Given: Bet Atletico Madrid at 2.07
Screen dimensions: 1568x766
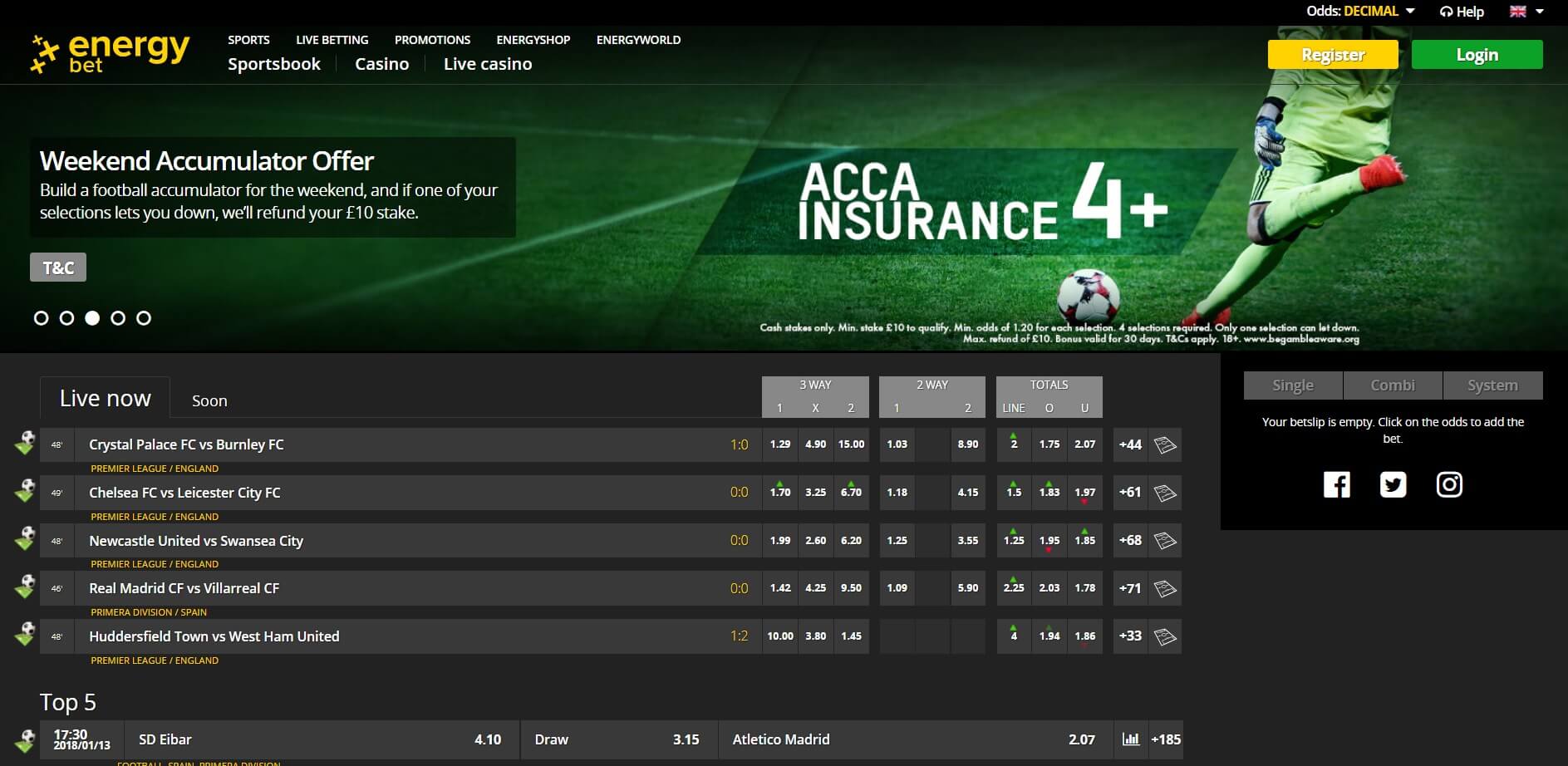Looking at the screenshot, I should pyautogui.click(x=914, y=739).
